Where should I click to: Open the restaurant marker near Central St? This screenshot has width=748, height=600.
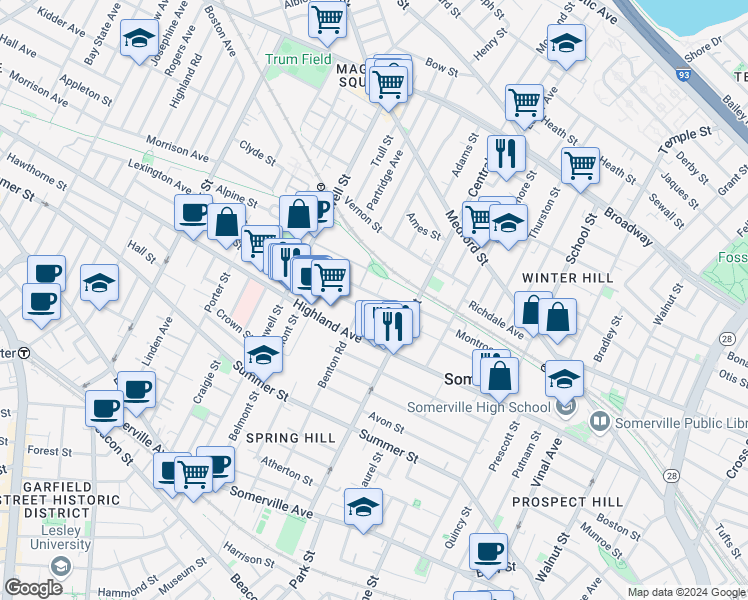click(507, 155)
